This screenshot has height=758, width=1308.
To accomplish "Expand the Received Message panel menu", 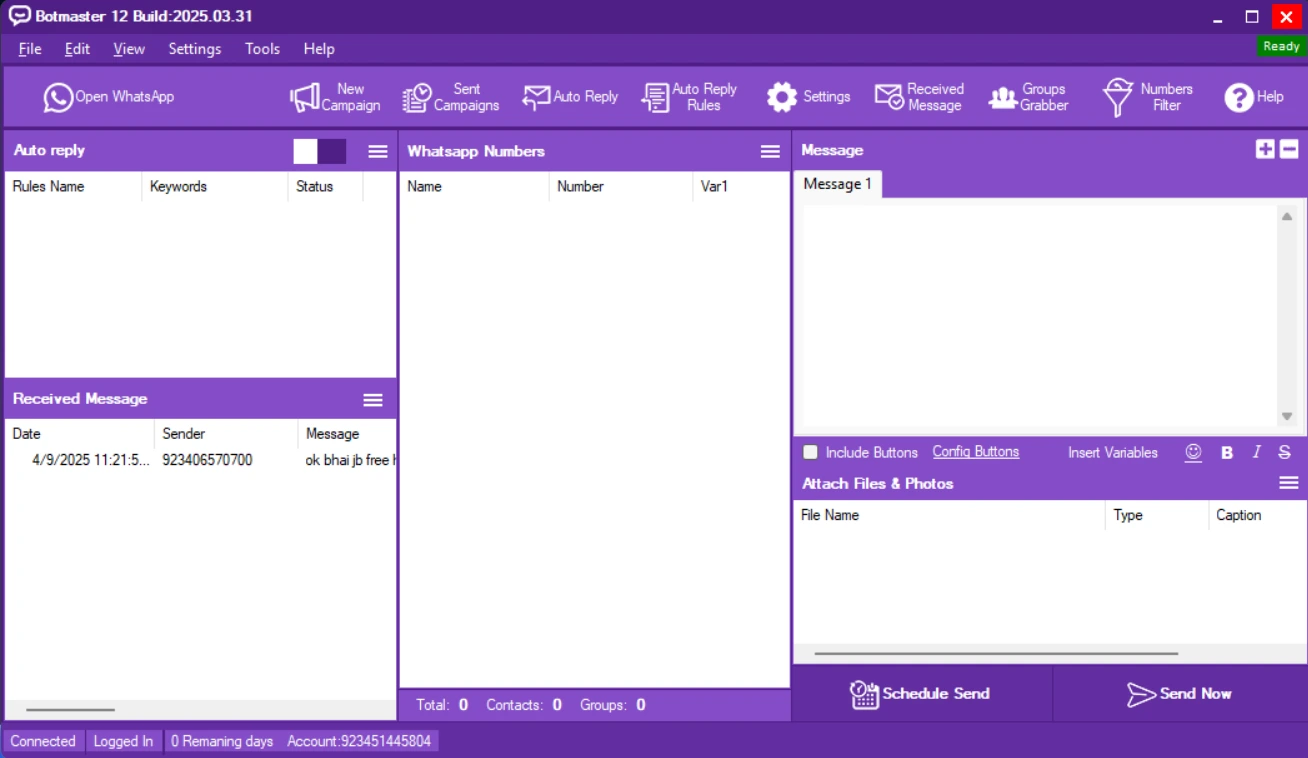I will (373, 400).
